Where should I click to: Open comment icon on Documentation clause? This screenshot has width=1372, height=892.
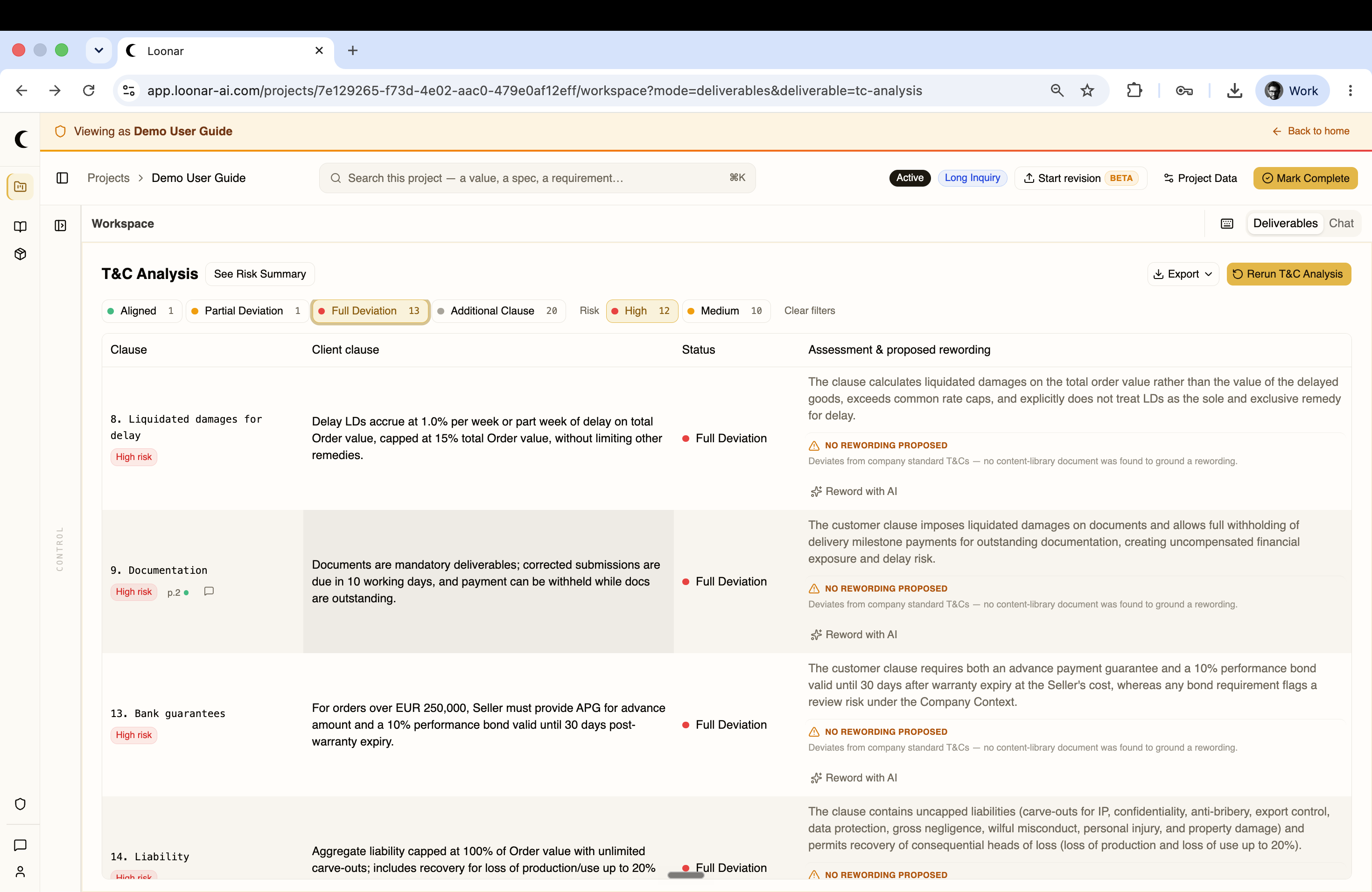point(209,591)
